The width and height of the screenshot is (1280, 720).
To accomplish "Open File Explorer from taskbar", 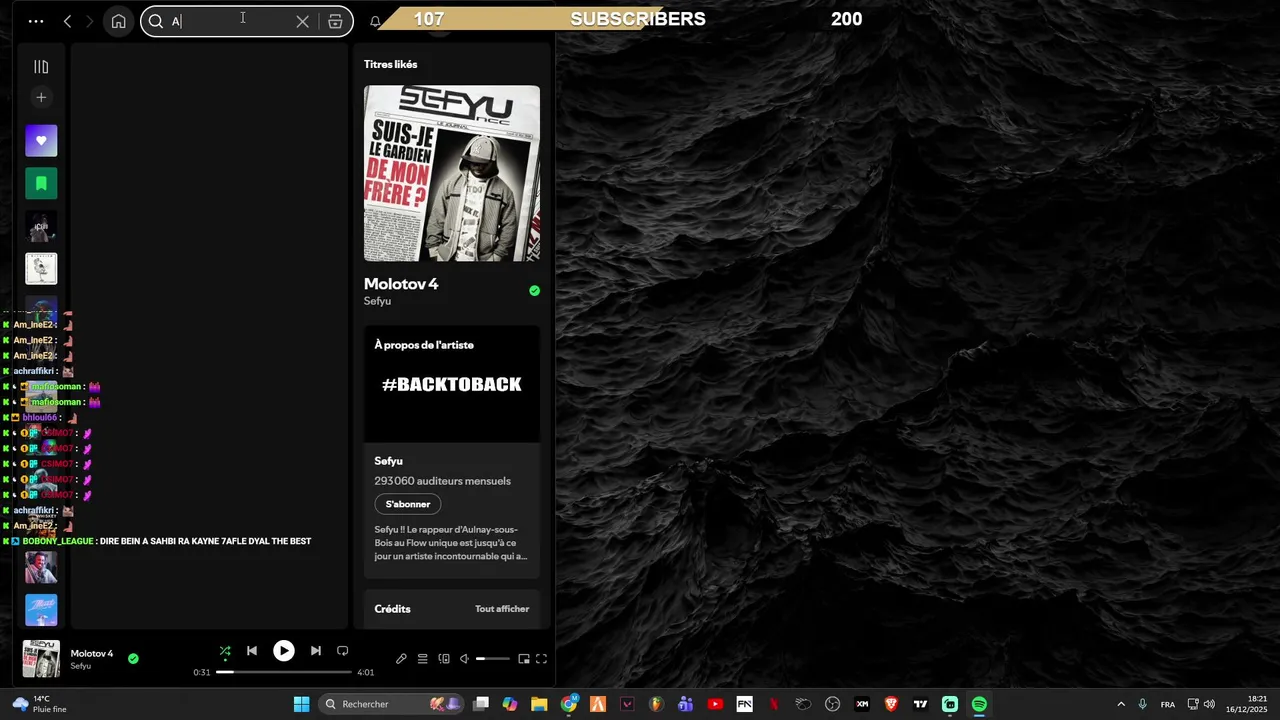I will click(539, 704).
